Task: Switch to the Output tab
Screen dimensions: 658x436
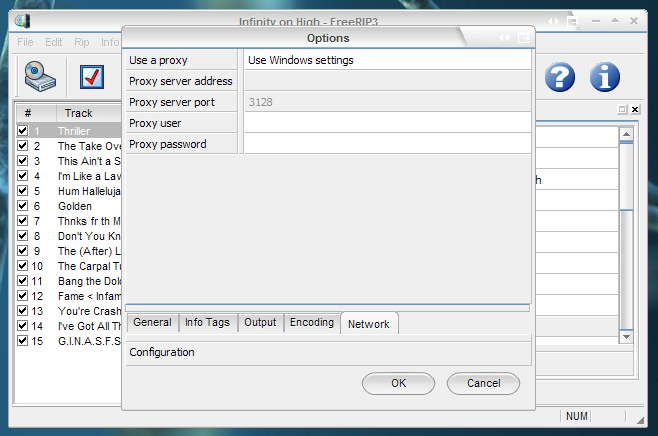Action: click(x=260, y=322)
